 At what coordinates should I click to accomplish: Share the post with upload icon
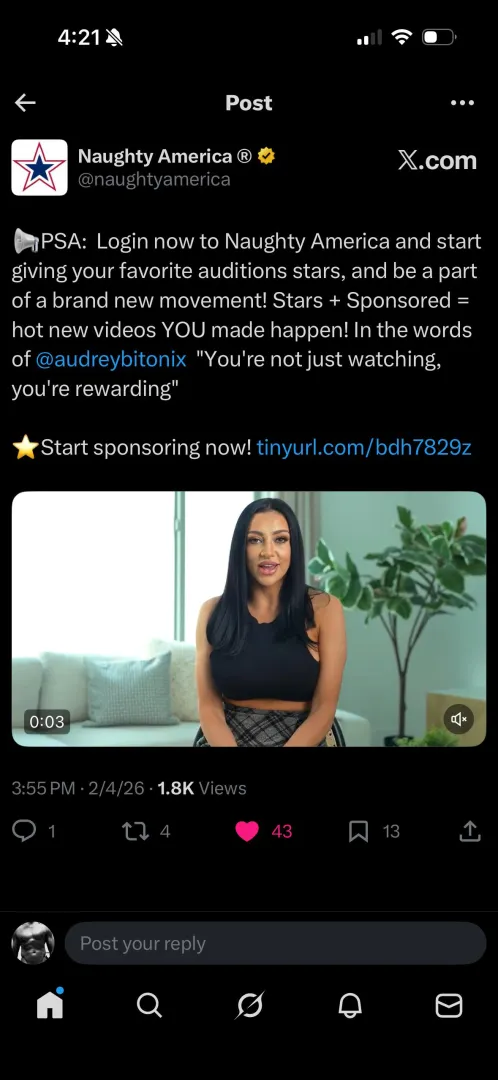coord(470,831)
